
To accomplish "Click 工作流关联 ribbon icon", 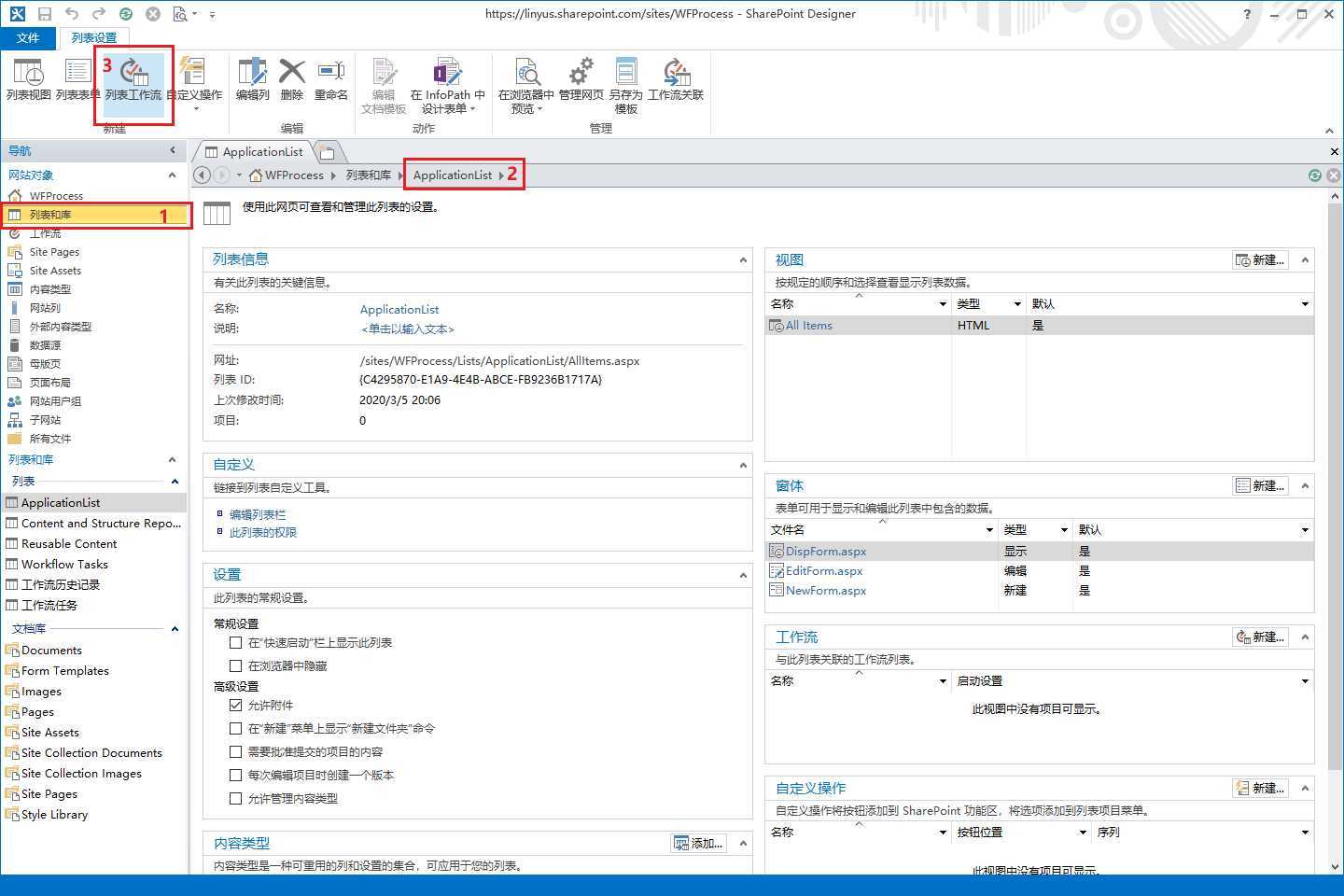I will pyautogui.click(x=676, y=79).
